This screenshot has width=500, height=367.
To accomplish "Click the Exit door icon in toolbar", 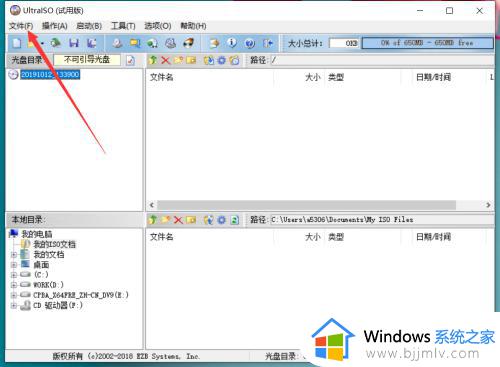I will coord(268,43).
